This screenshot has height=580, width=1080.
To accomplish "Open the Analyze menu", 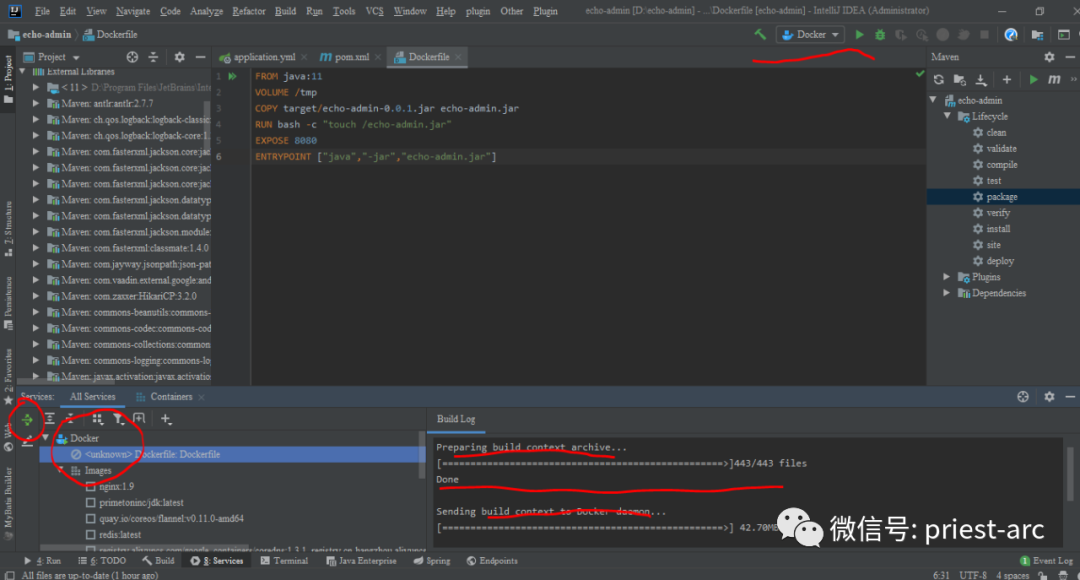I will [206, 11].
